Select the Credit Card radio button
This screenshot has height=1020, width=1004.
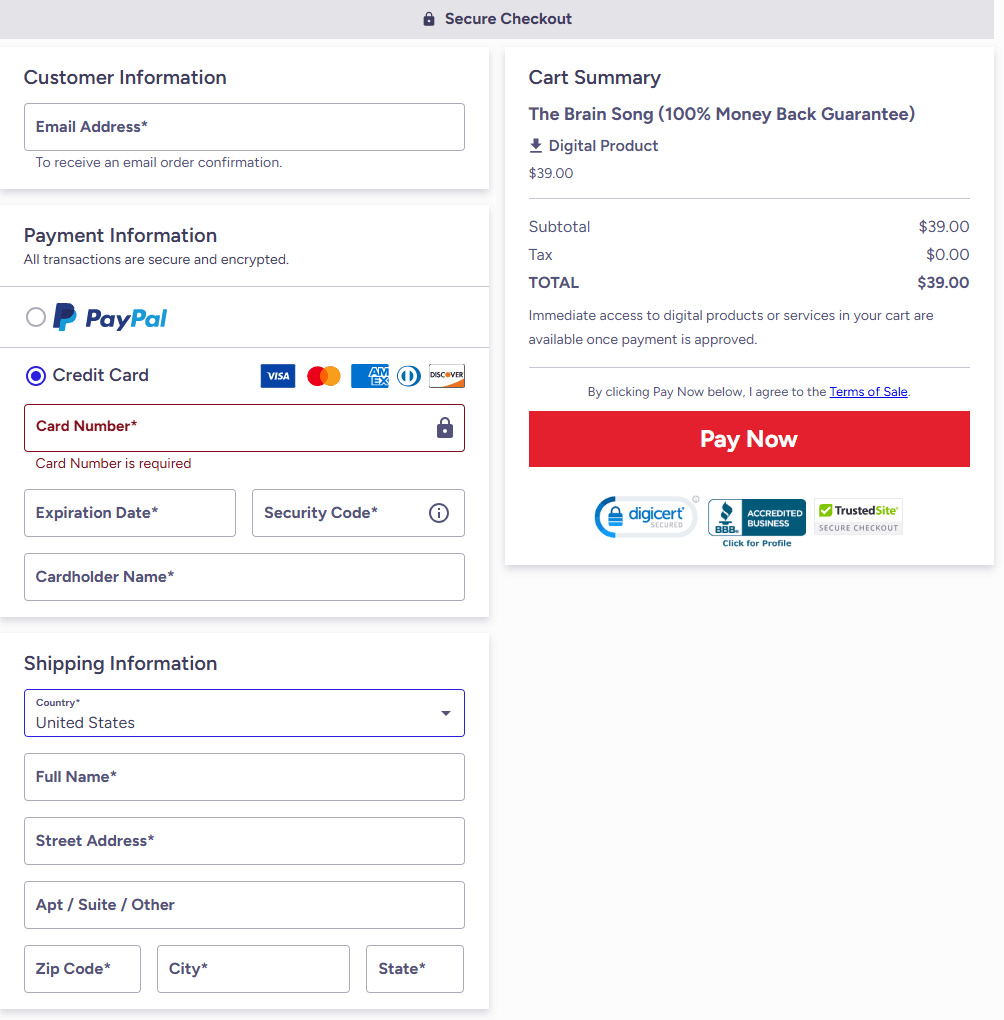click(x=35, y=375)
